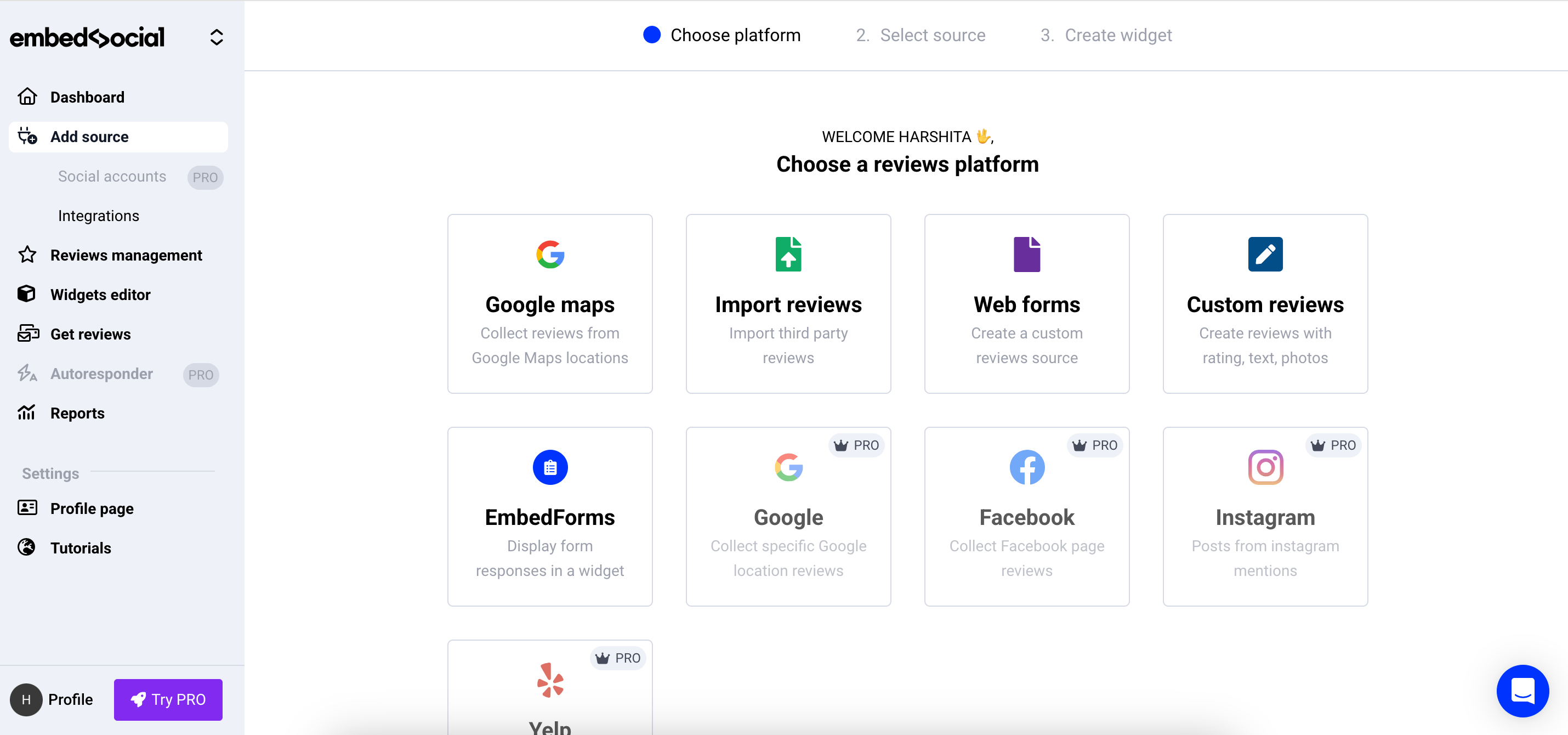The width and height of the screenshot is (1568, 735).
Task: Collapse the sidebar with the chevron toggle
Action: pyautogui.click(x=217, y=37)
